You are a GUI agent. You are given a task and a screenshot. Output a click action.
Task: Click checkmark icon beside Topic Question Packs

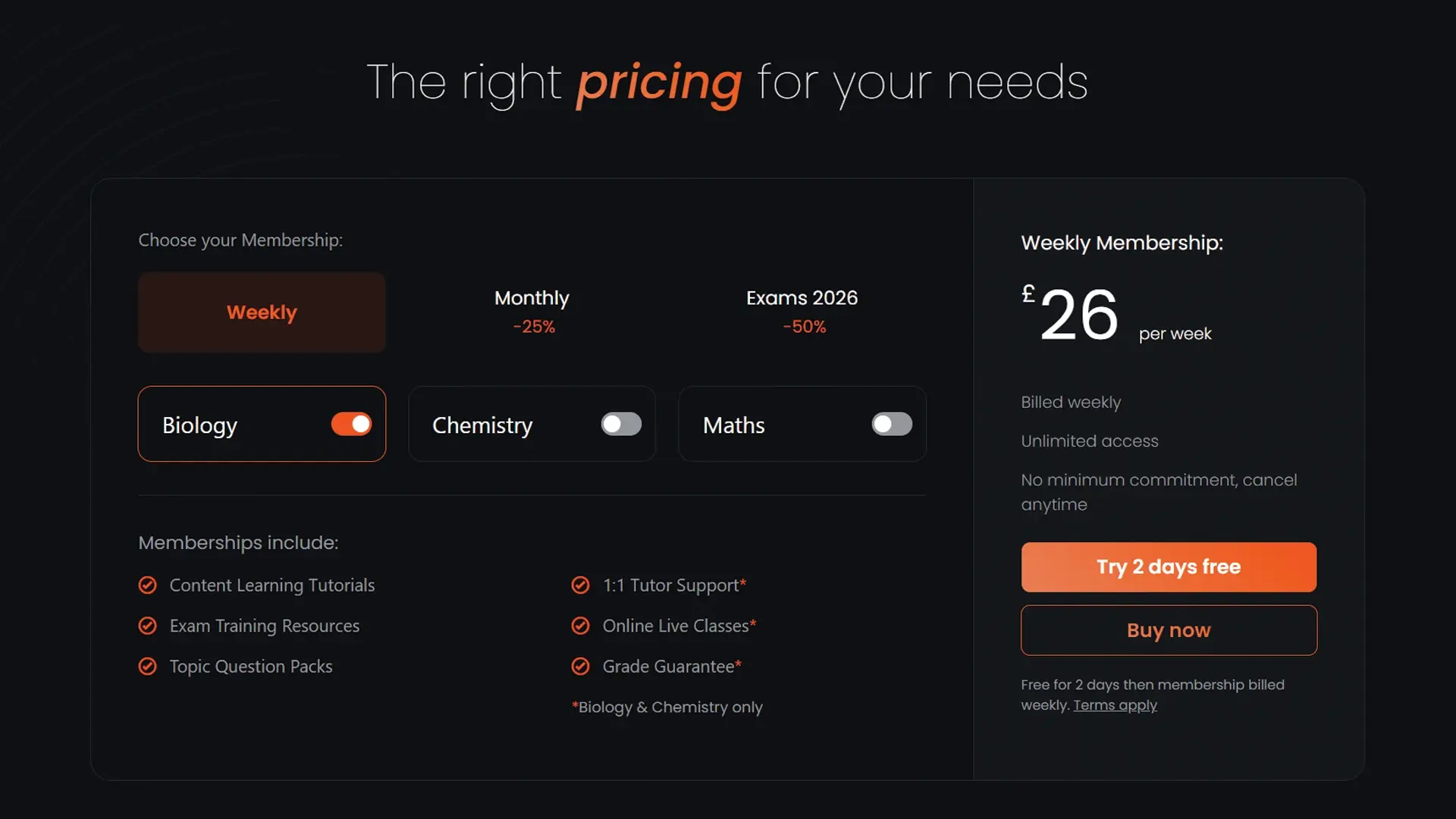point(148,667)
